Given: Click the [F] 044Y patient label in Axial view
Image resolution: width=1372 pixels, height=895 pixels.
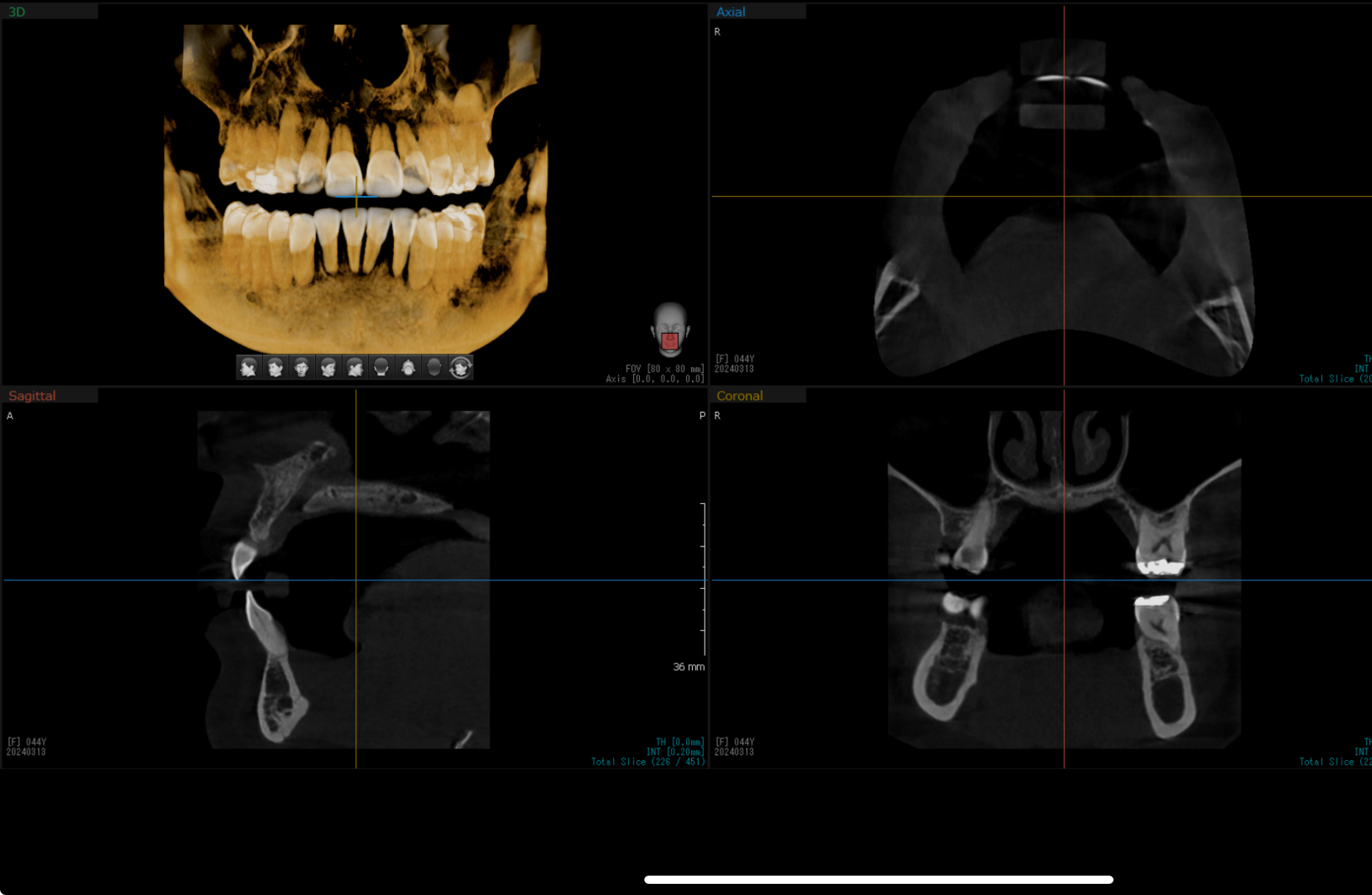Looking at the screenshot, I should tap(735, 359).
